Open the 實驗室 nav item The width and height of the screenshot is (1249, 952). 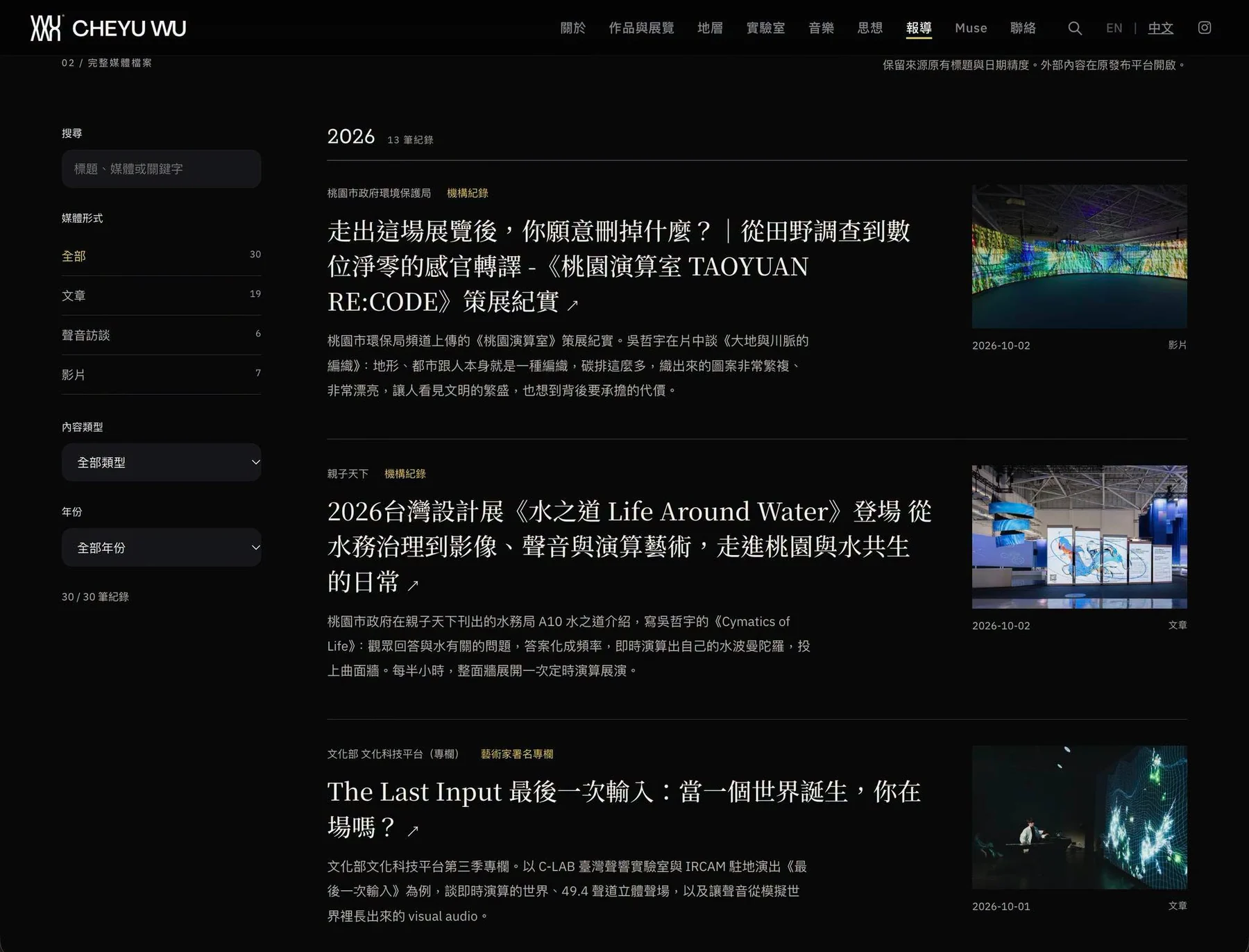765,28
